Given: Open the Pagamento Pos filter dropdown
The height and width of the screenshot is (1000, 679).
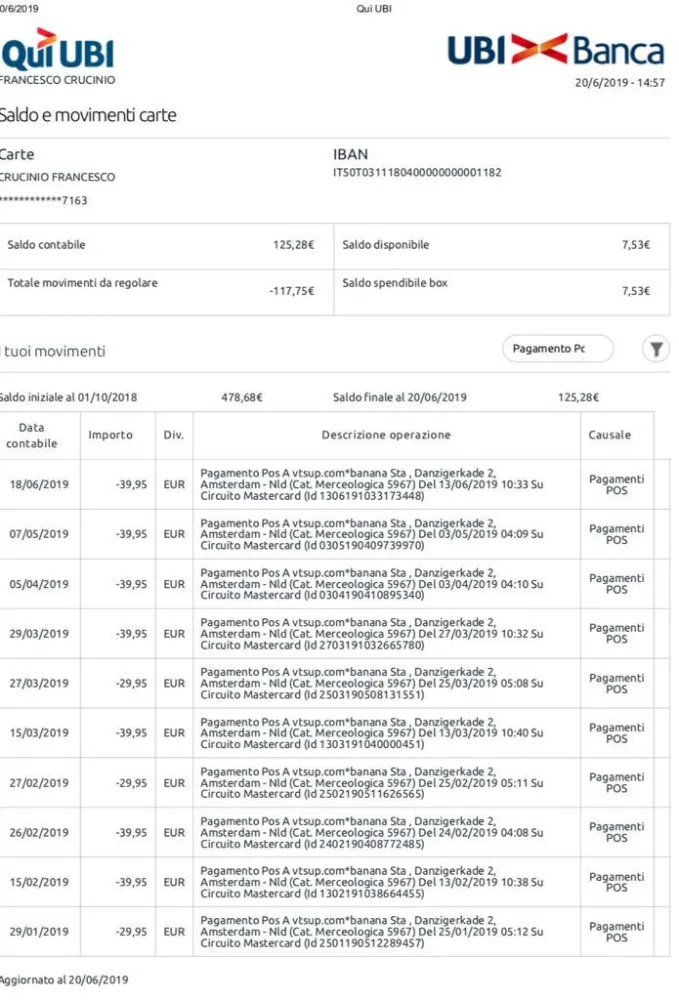Looking at the screenshot, I should [558, 349].
